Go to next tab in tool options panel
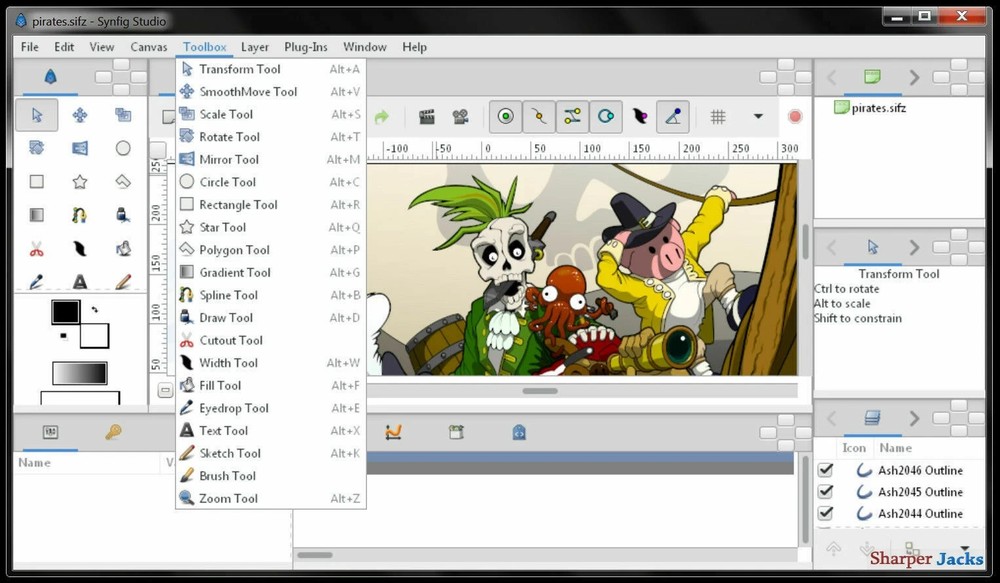 tap(915, 247)
